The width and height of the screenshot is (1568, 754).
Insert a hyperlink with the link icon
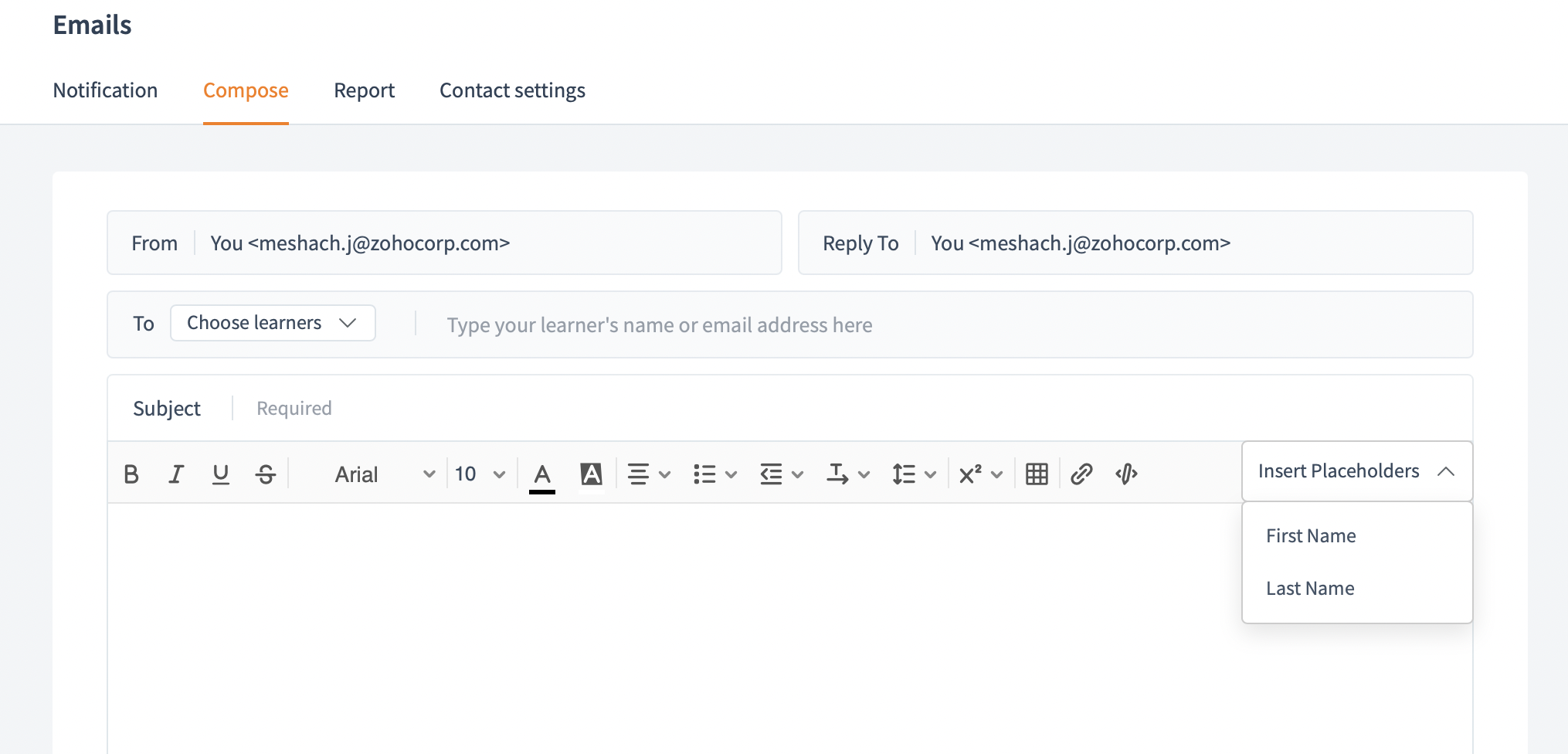coord(1081,474)
